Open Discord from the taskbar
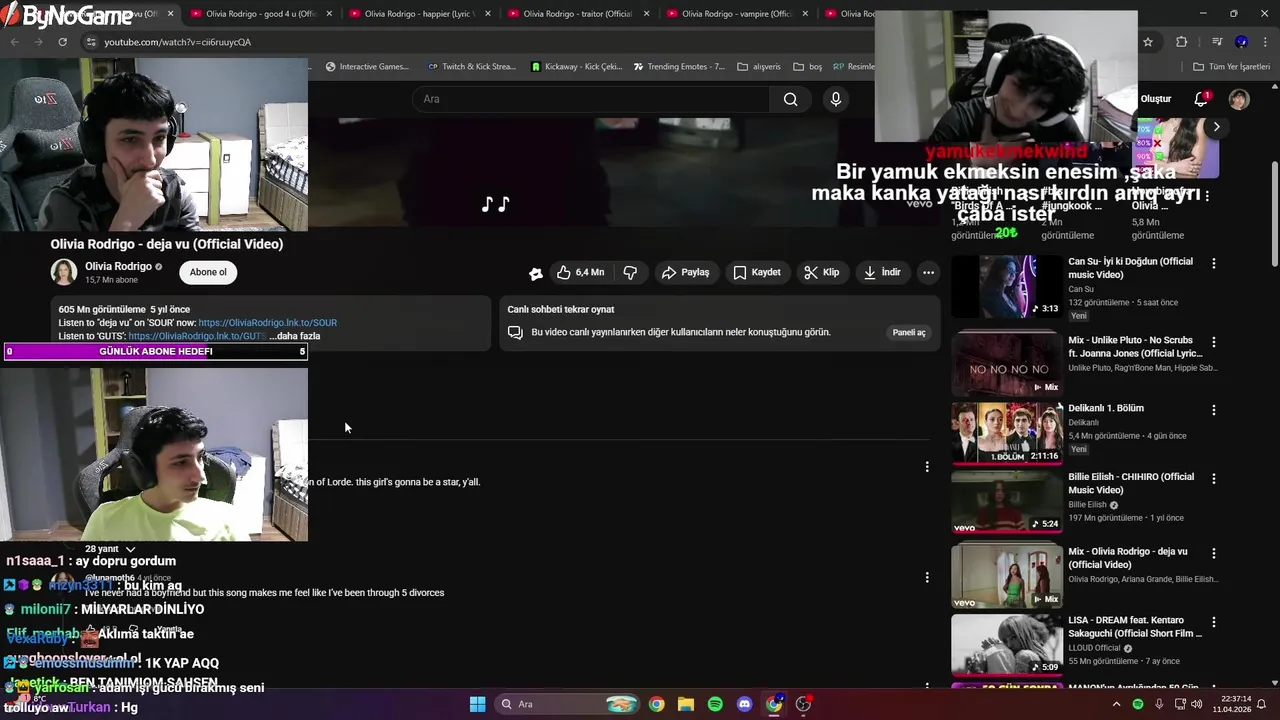The width and height of the screenshot is (1280, 720). [744, 704]
